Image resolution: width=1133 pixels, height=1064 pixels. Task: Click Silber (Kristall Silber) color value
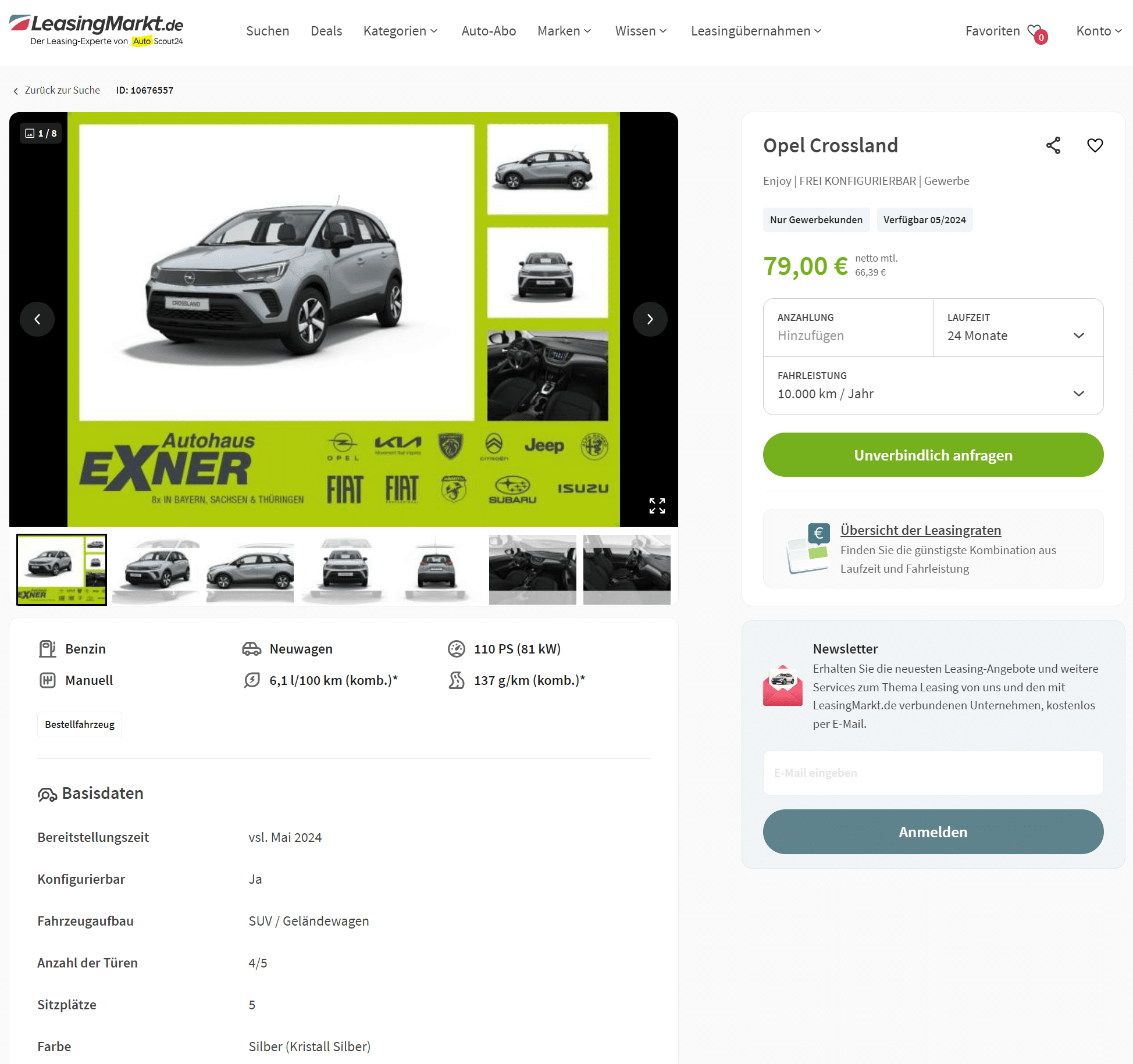coord(309,1047)
